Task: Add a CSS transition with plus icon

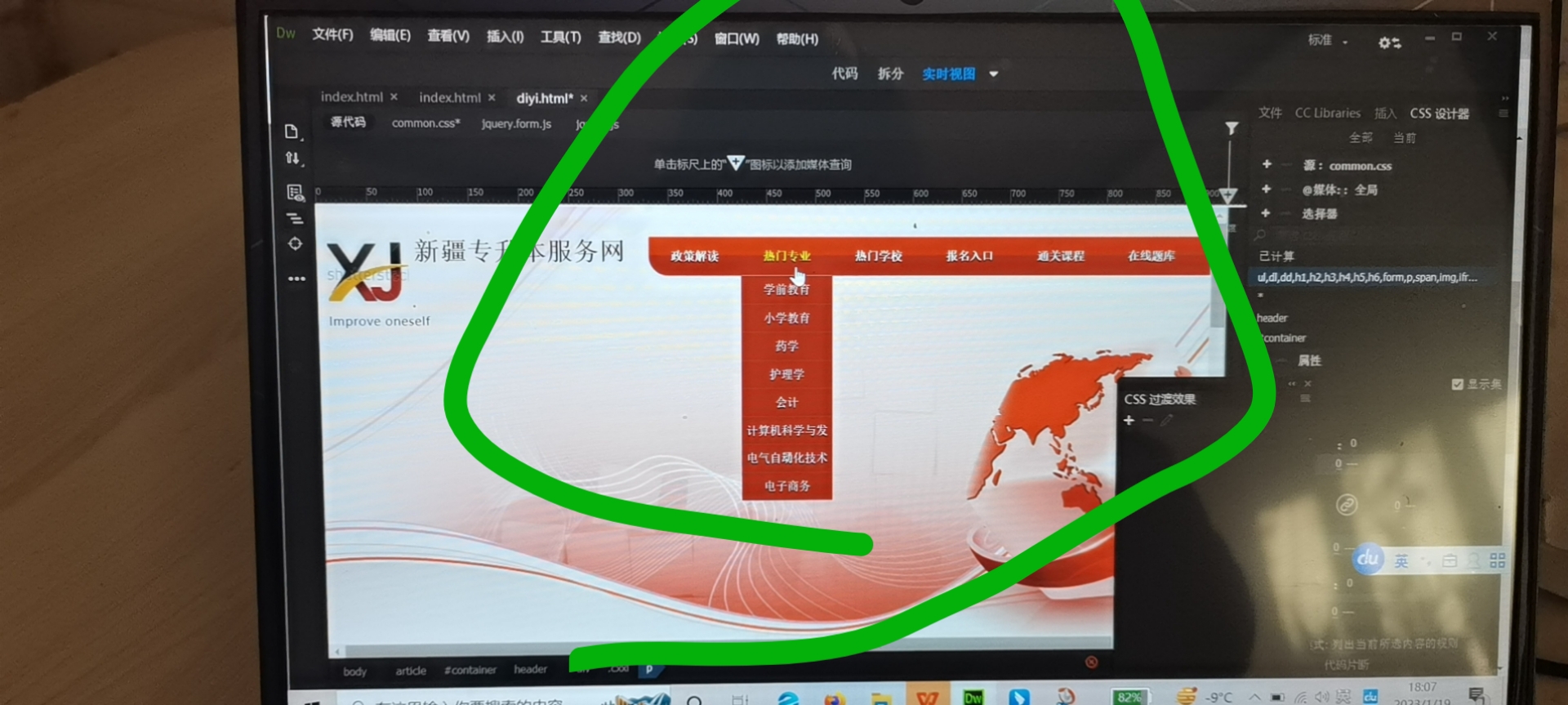Action: coord(1129,420)
